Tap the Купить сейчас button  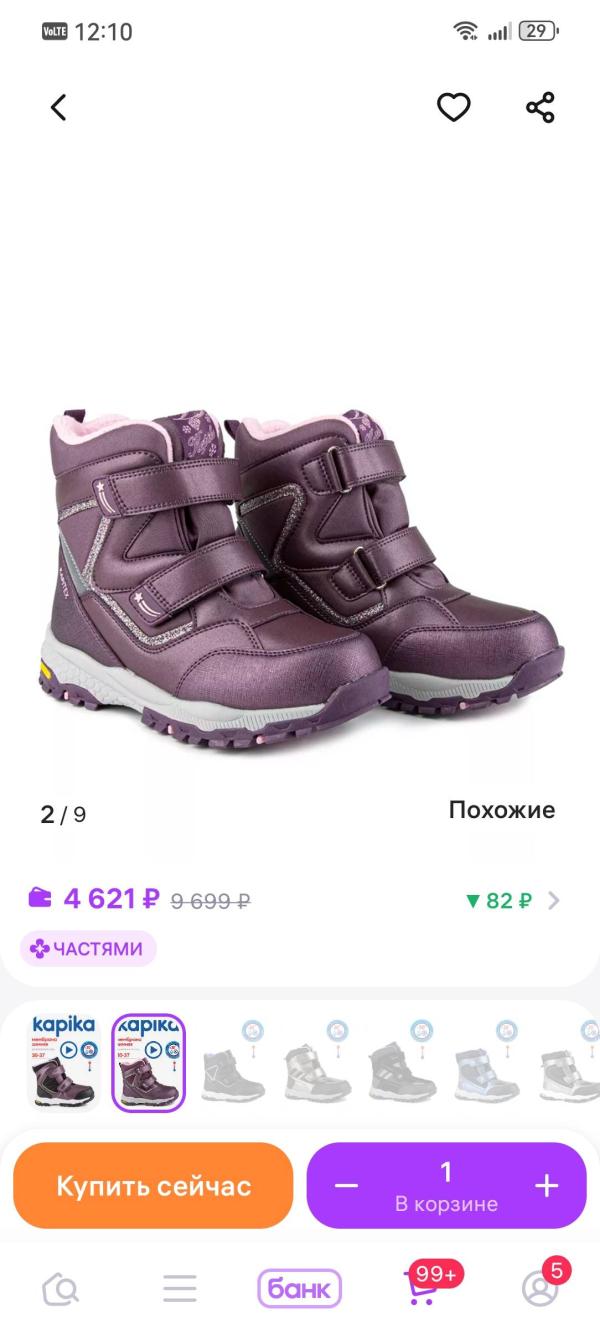[x=153, y=1186]
